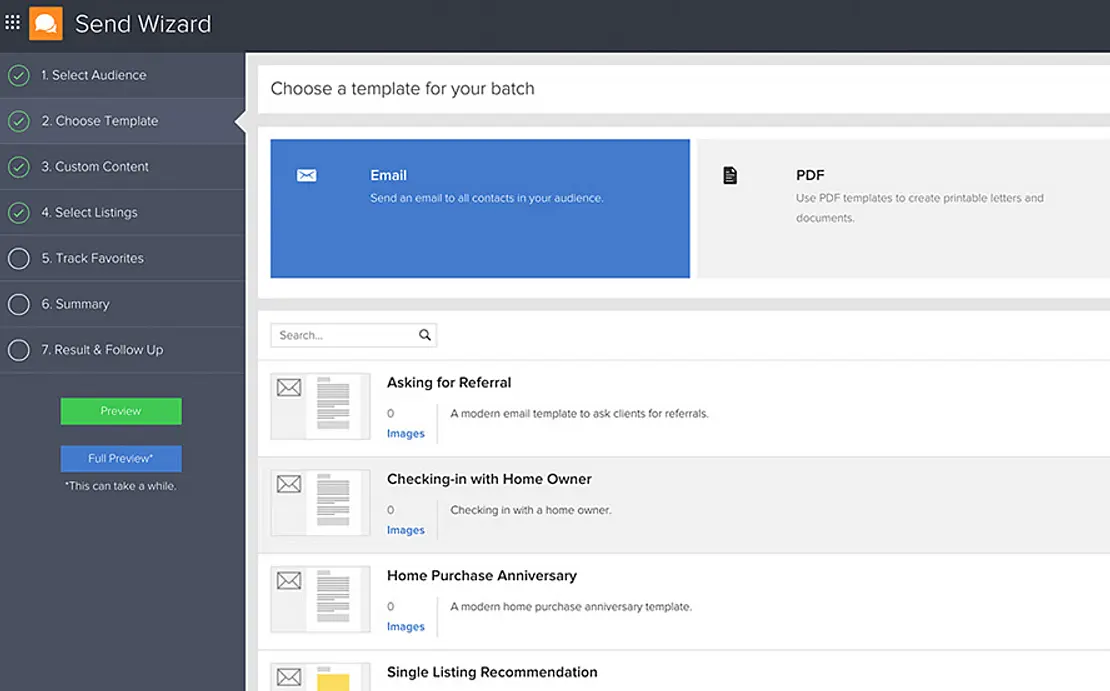Select the Checking-in with Home Owner thumbnail
This screenshot has height=691, width=1110.
(320, 503)
